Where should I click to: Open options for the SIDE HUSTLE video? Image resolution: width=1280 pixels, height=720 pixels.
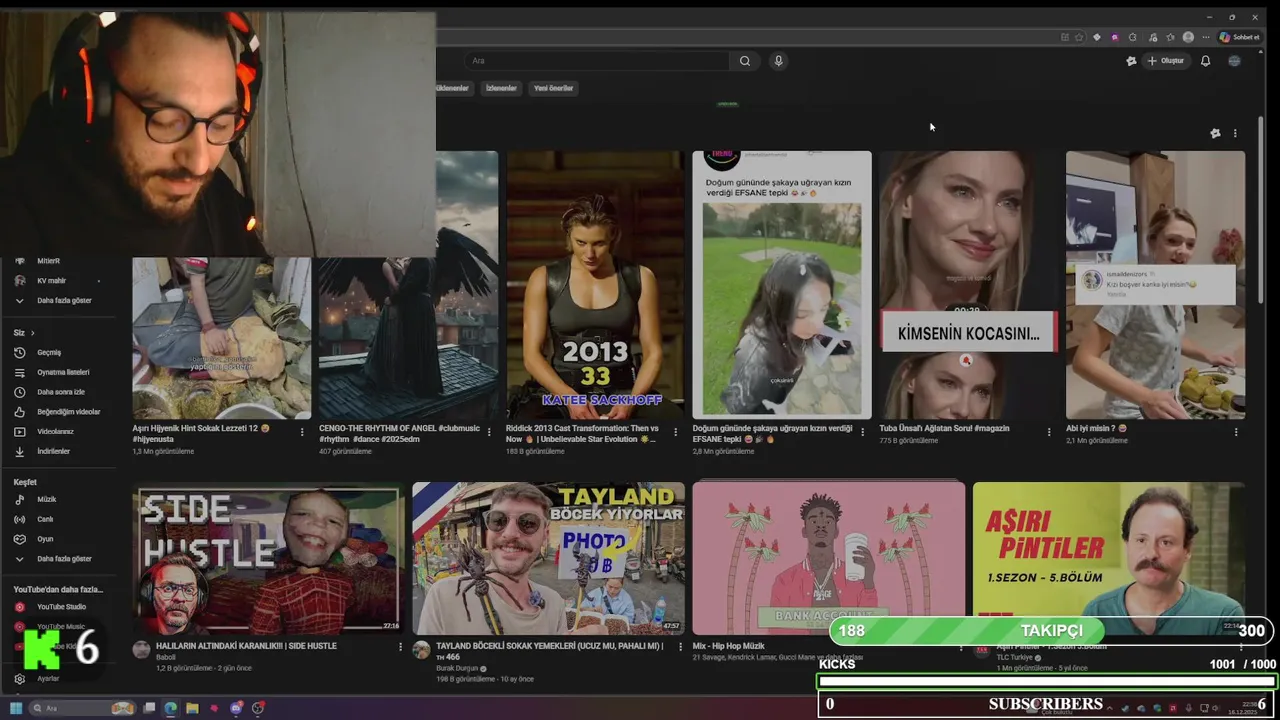[x=400, y=647]
